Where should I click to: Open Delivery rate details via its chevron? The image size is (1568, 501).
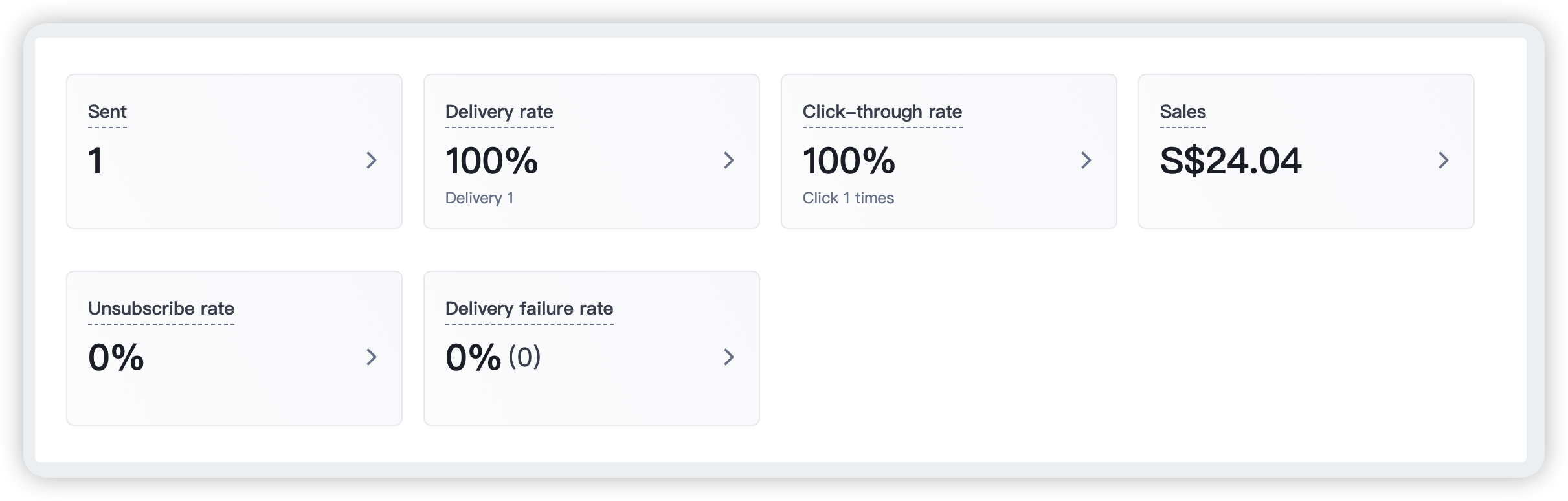[729, 161]
